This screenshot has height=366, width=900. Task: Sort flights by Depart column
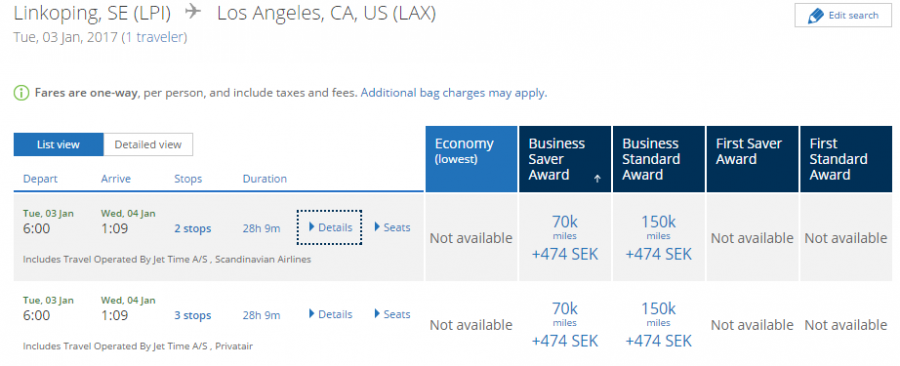(40, 179)
